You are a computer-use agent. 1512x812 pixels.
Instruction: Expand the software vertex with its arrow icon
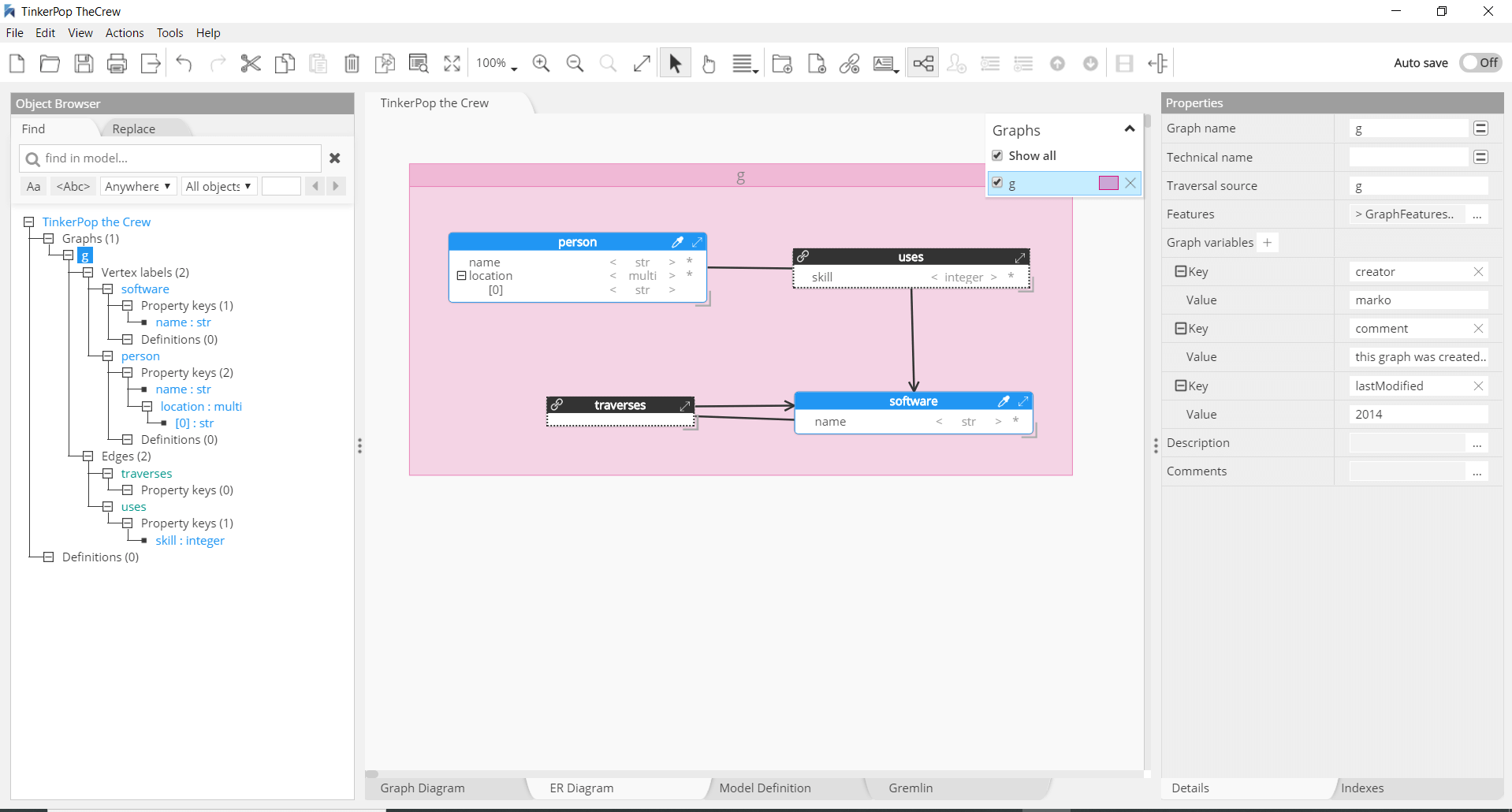coord(1022,401)
